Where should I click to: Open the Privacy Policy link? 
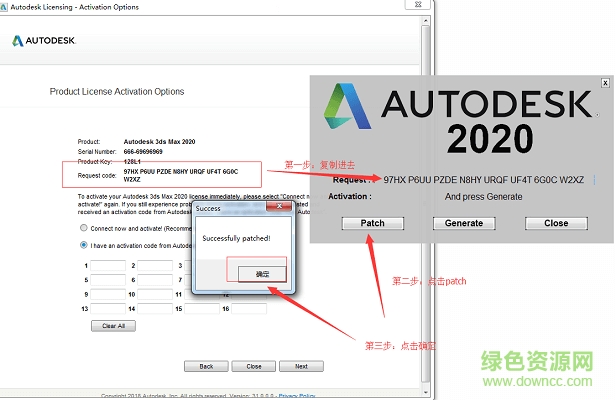299,395
